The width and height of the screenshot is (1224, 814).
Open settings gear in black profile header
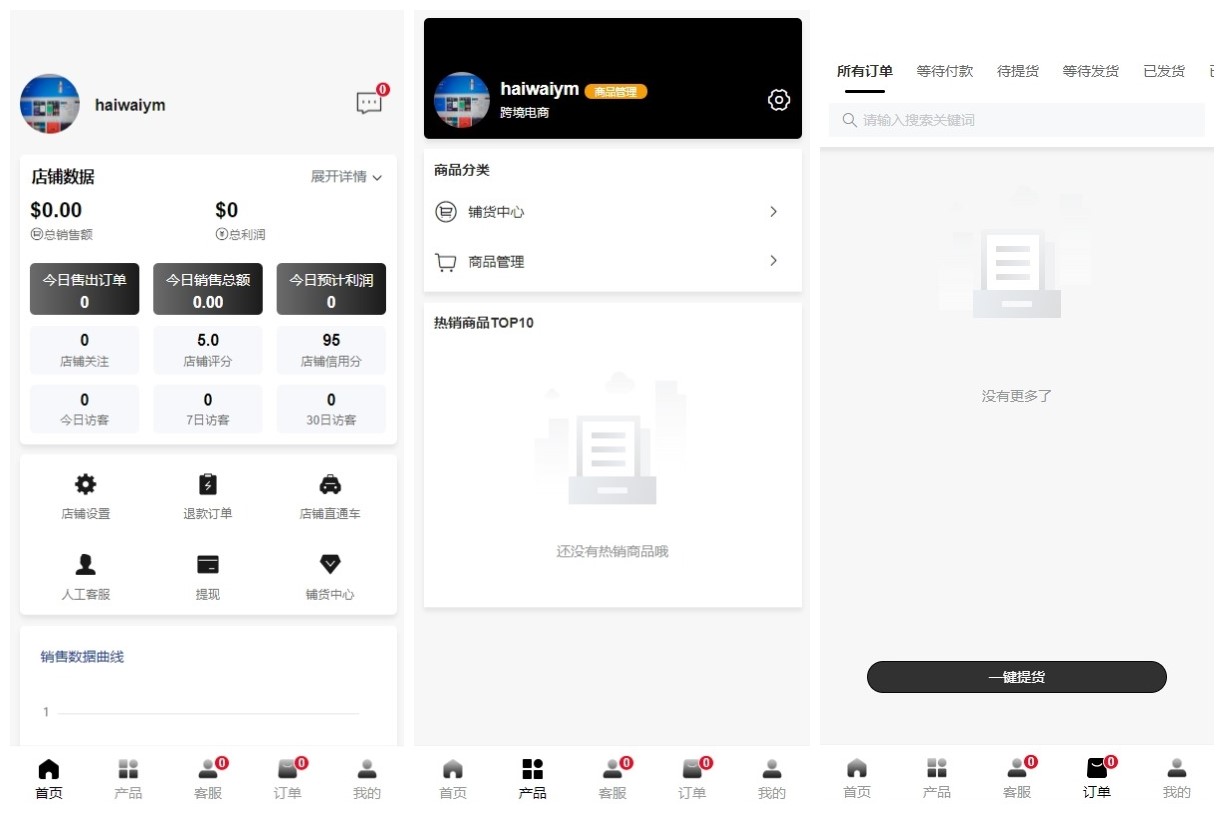coord(778,100)
